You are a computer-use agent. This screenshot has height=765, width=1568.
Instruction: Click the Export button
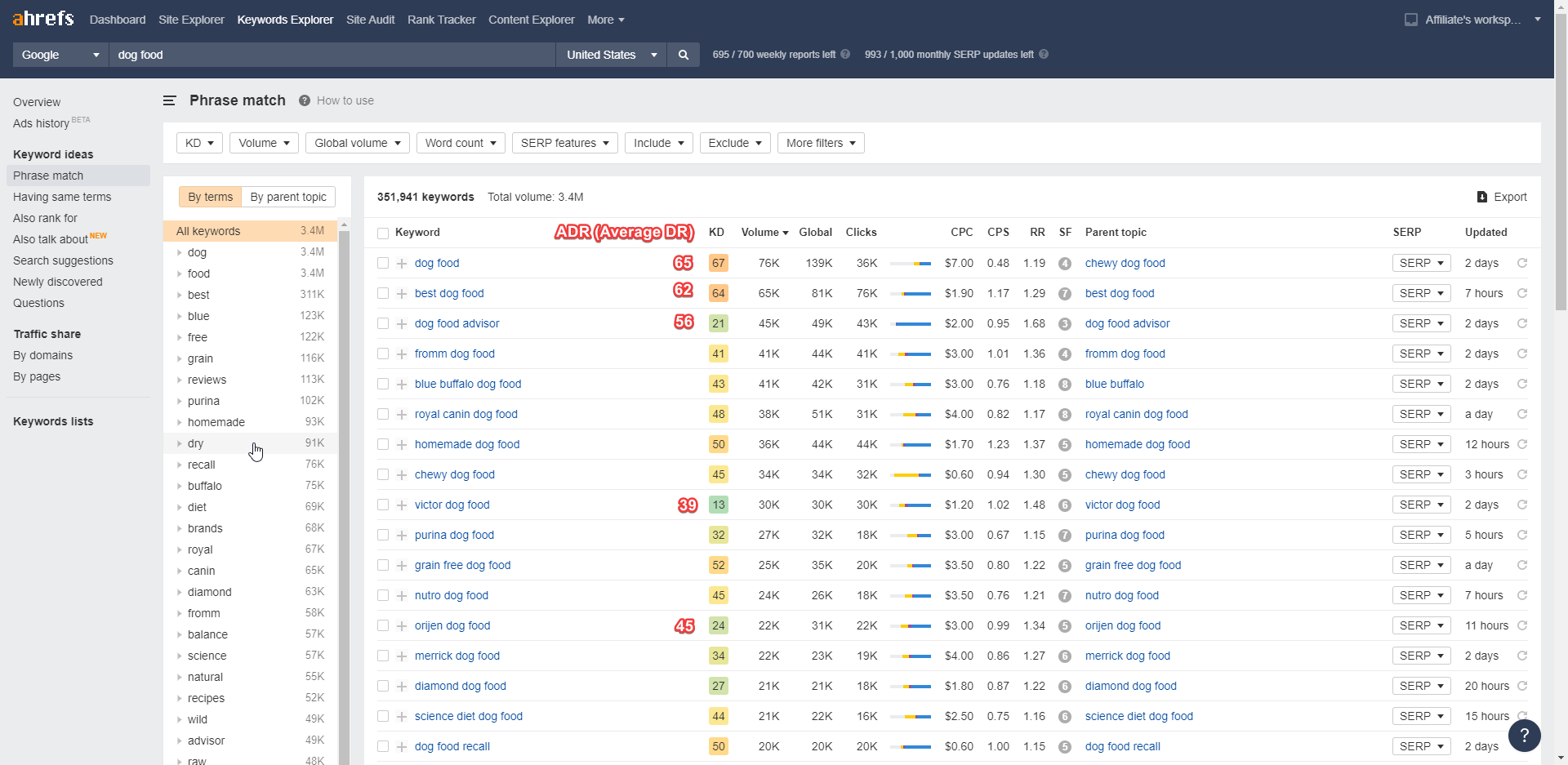coord(1502,197)
